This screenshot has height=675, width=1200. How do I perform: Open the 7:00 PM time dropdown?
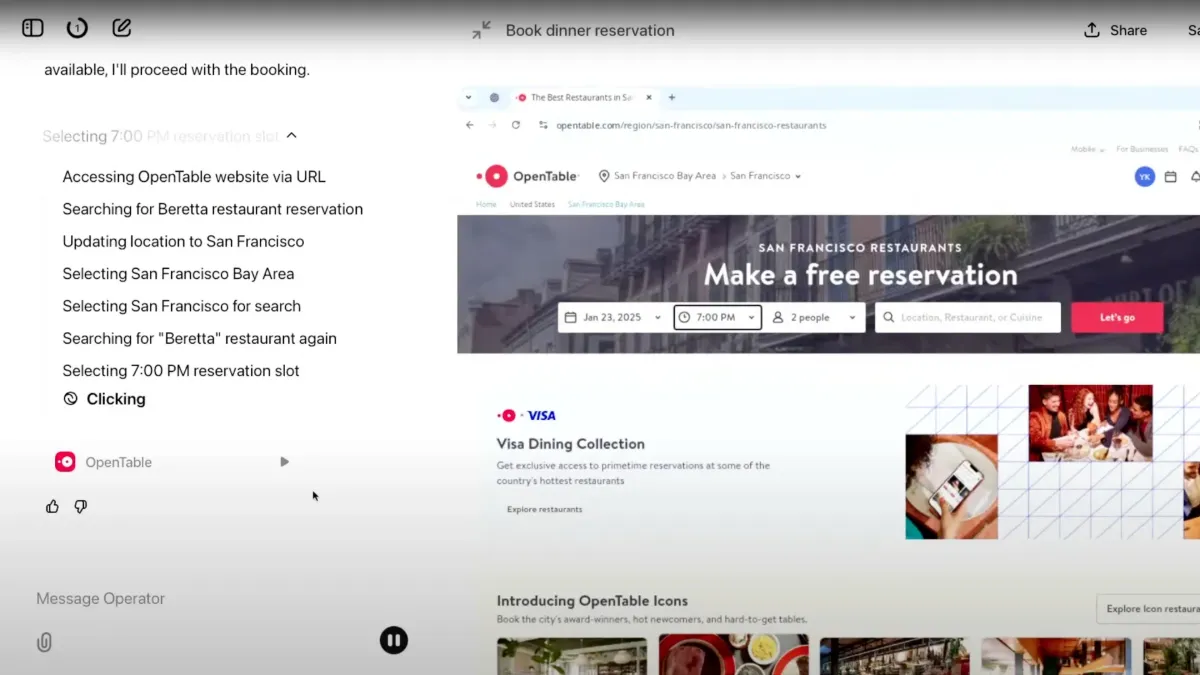click(x=717, y=317)
